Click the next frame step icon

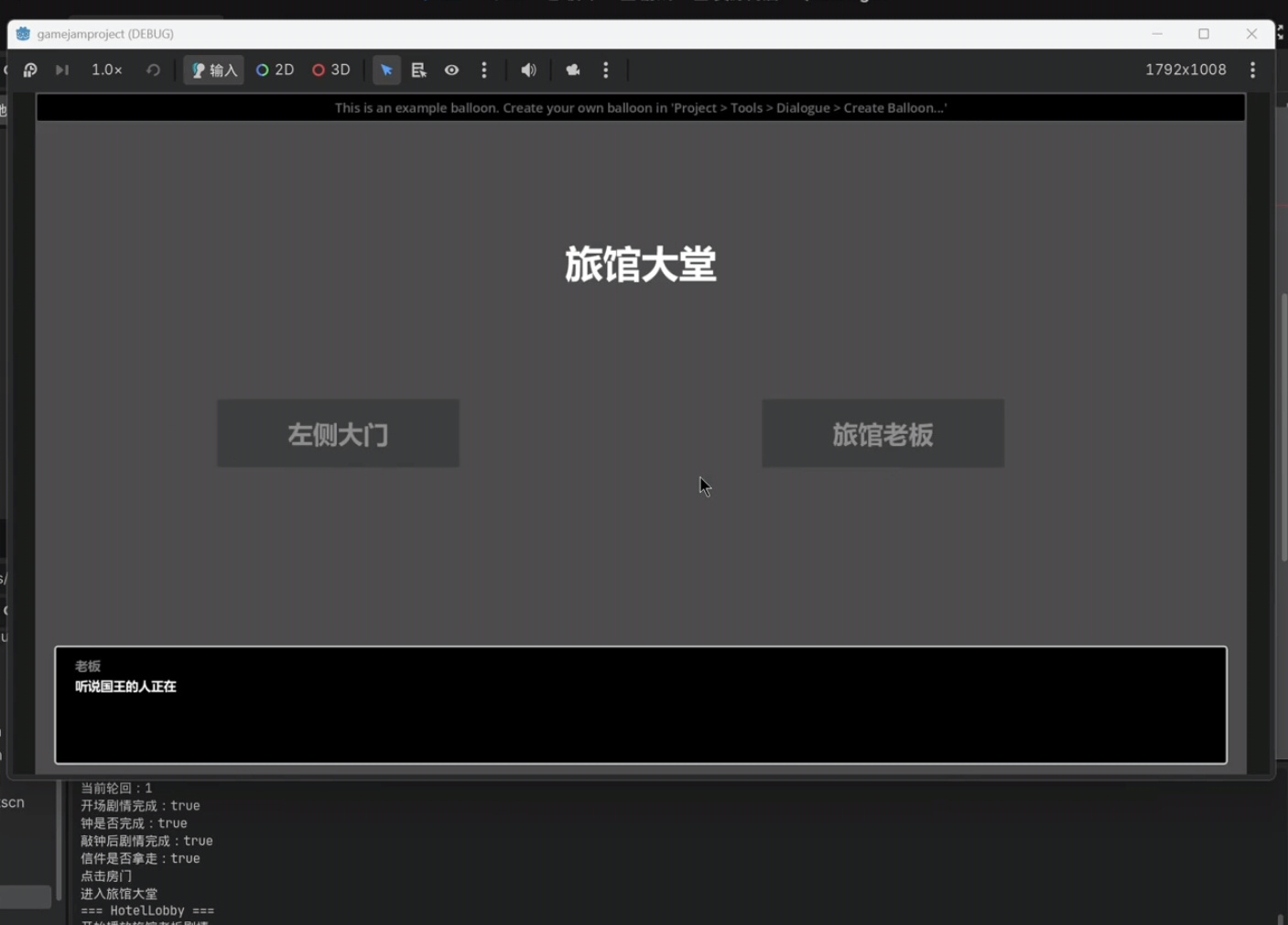click(62, 70)
